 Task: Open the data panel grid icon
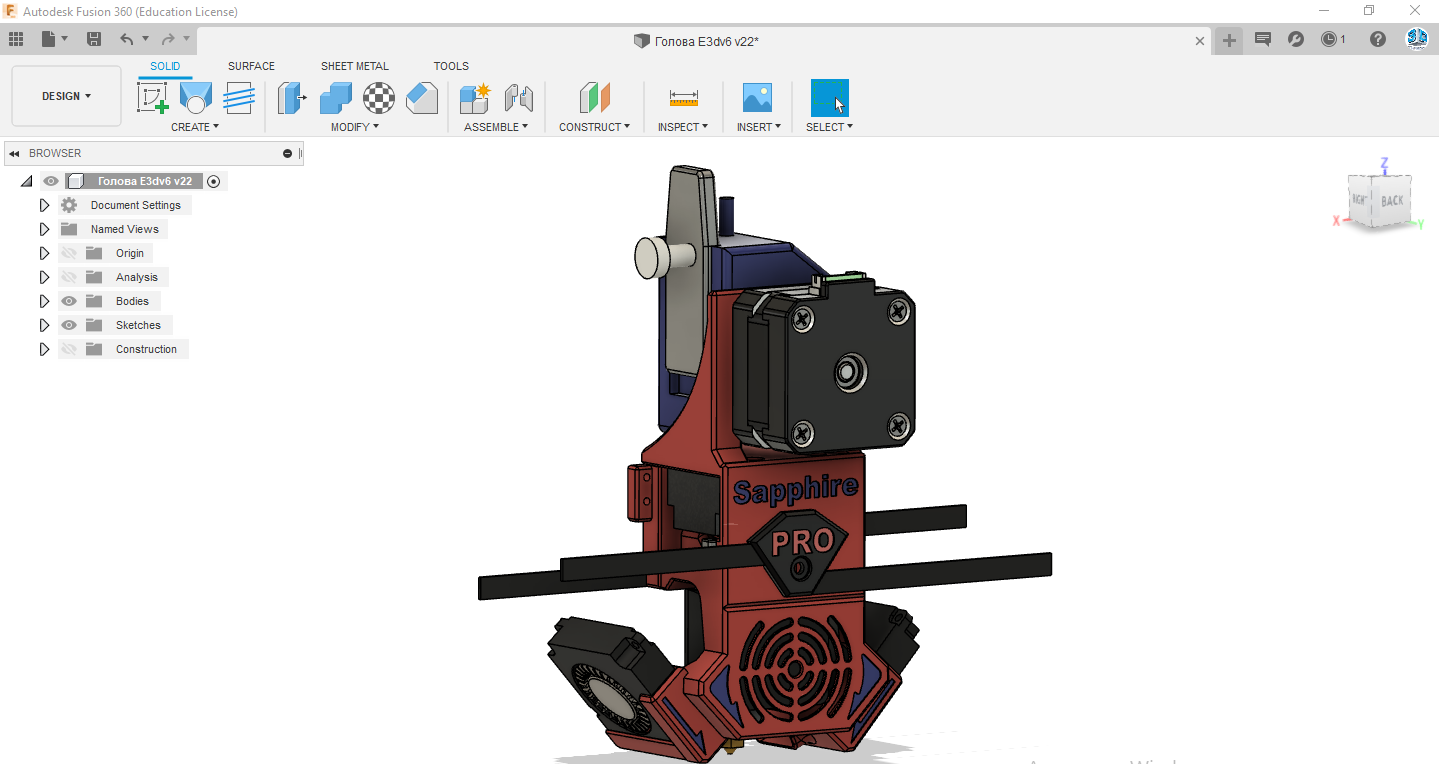(16, 39)
